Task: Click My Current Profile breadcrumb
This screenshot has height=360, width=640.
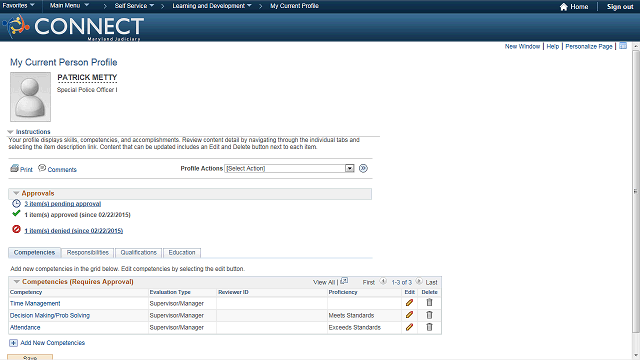Action: 294,6
